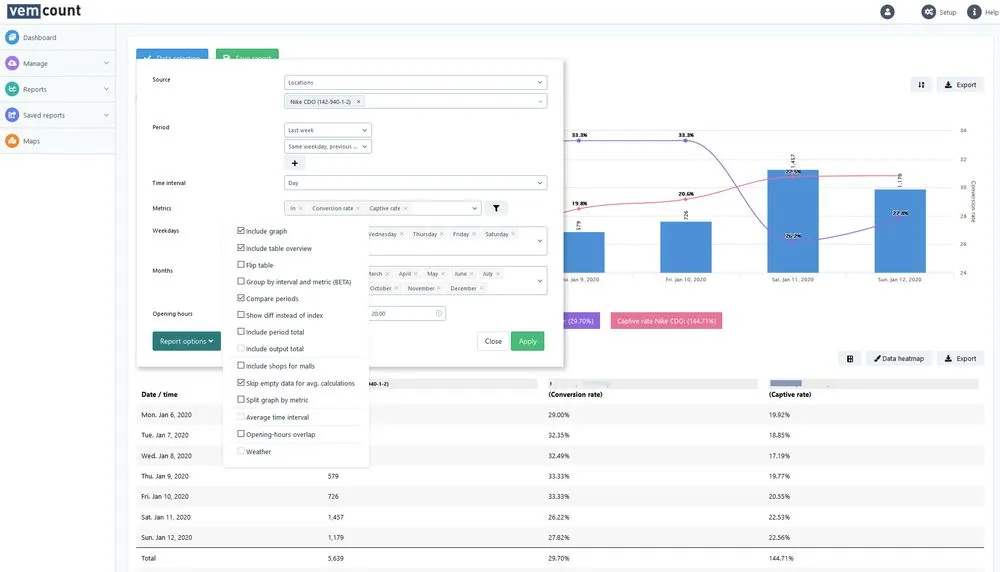
Task: Expand the Weekdays selector arrow
Action: 540,241
